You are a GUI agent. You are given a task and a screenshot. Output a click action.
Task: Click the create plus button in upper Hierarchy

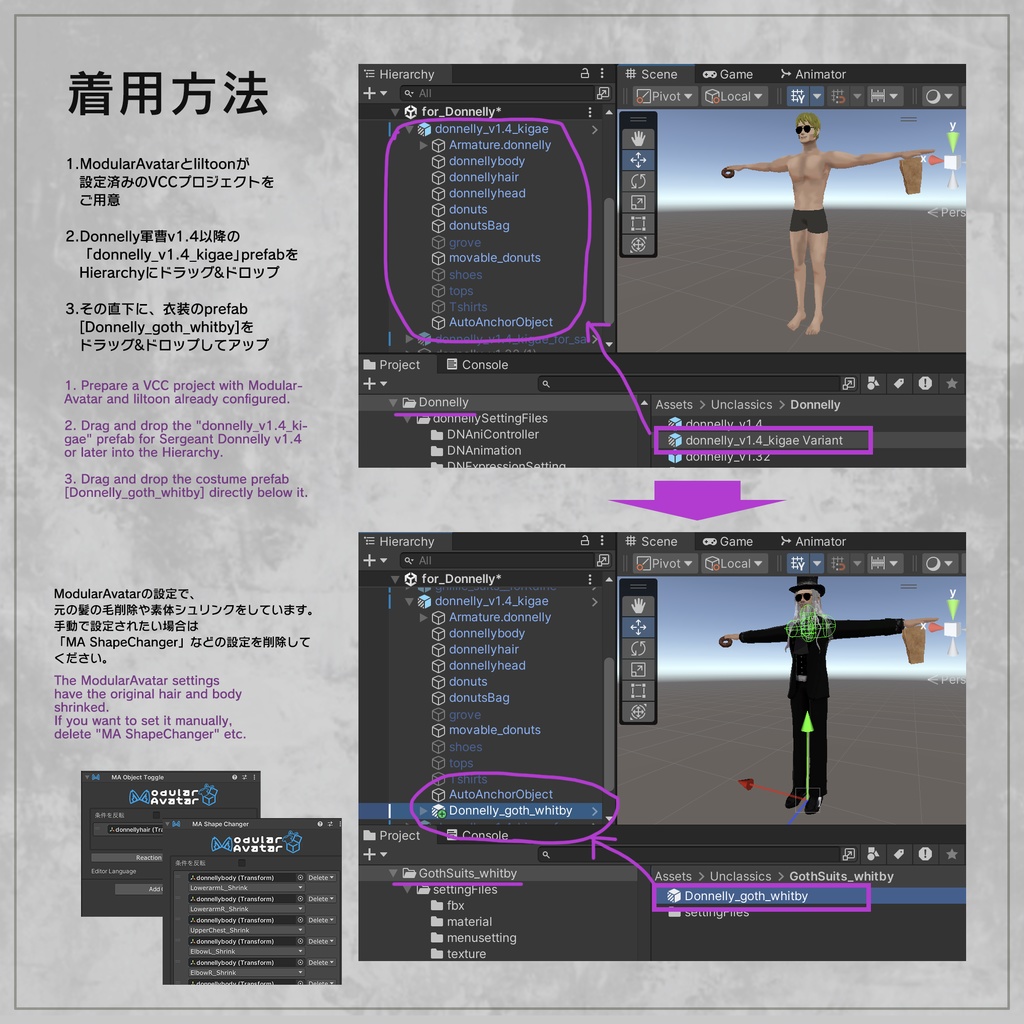[370, 93]
